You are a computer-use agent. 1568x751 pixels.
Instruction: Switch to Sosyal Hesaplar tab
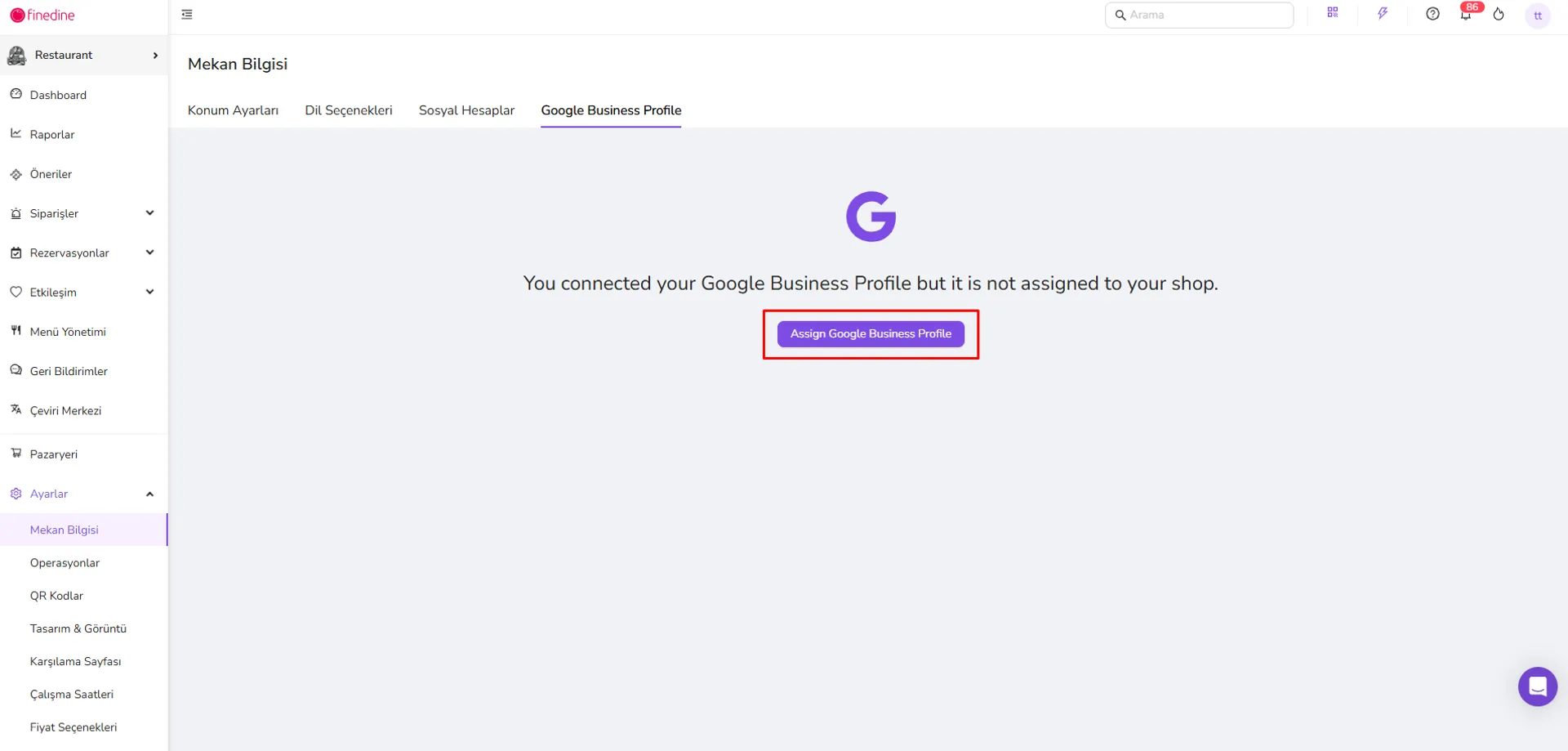pyautogui.click(x=466, y=110)
